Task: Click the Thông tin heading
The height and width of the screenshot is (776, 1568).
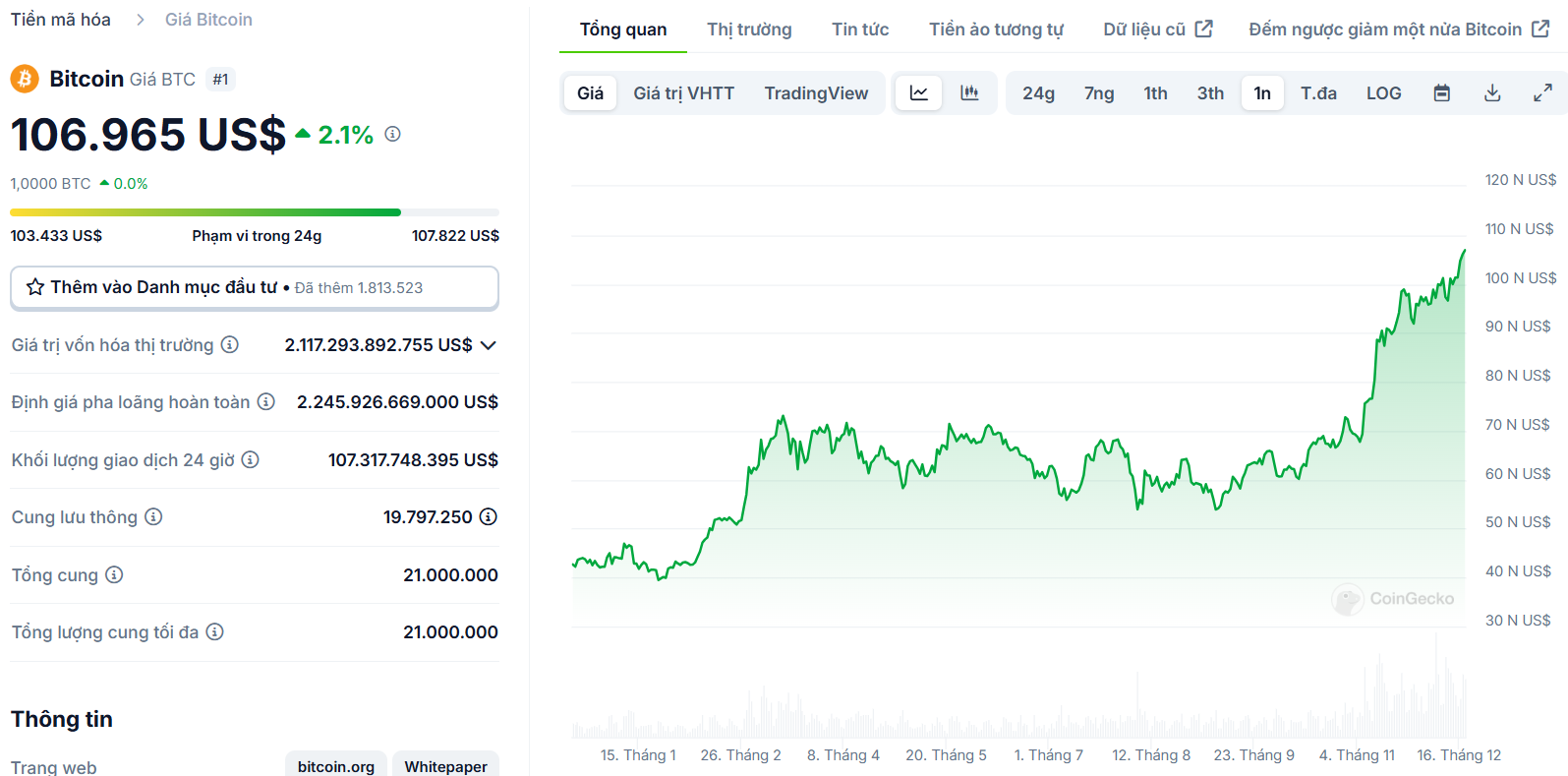Action: 62,719
